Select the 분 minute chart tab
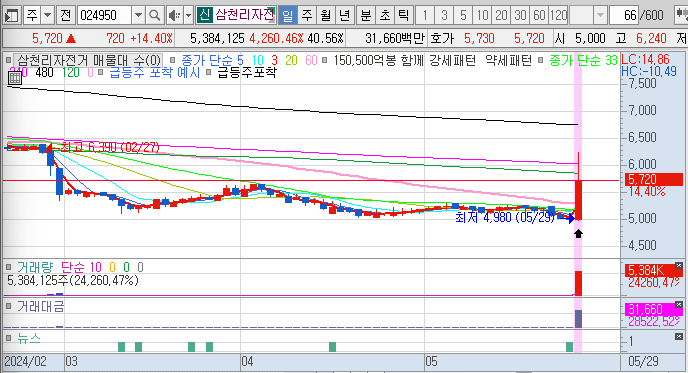 [x=366, y=16]
